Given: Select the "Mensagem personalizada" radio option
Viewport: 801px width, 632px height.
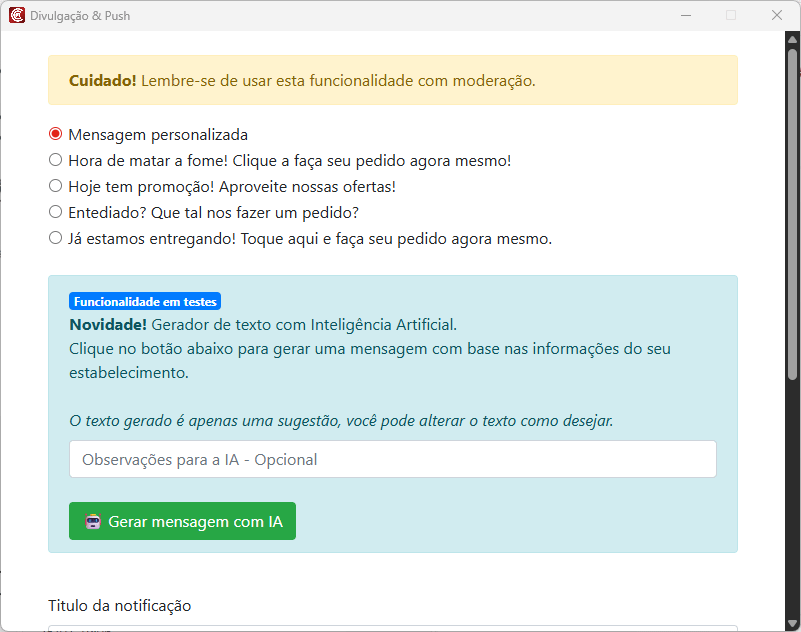Looking at the screenshot, I should coord(56,134).
